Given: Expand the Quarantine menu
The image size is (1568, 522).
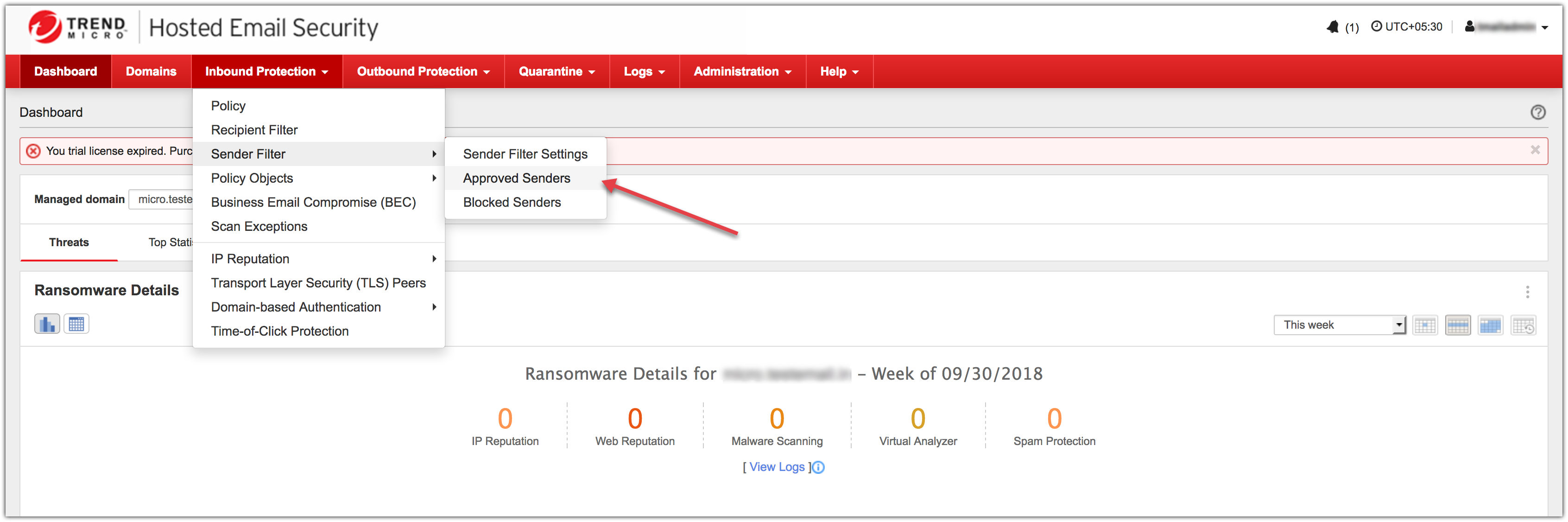Looking at the screenshot, I should [x=556, y=71].
